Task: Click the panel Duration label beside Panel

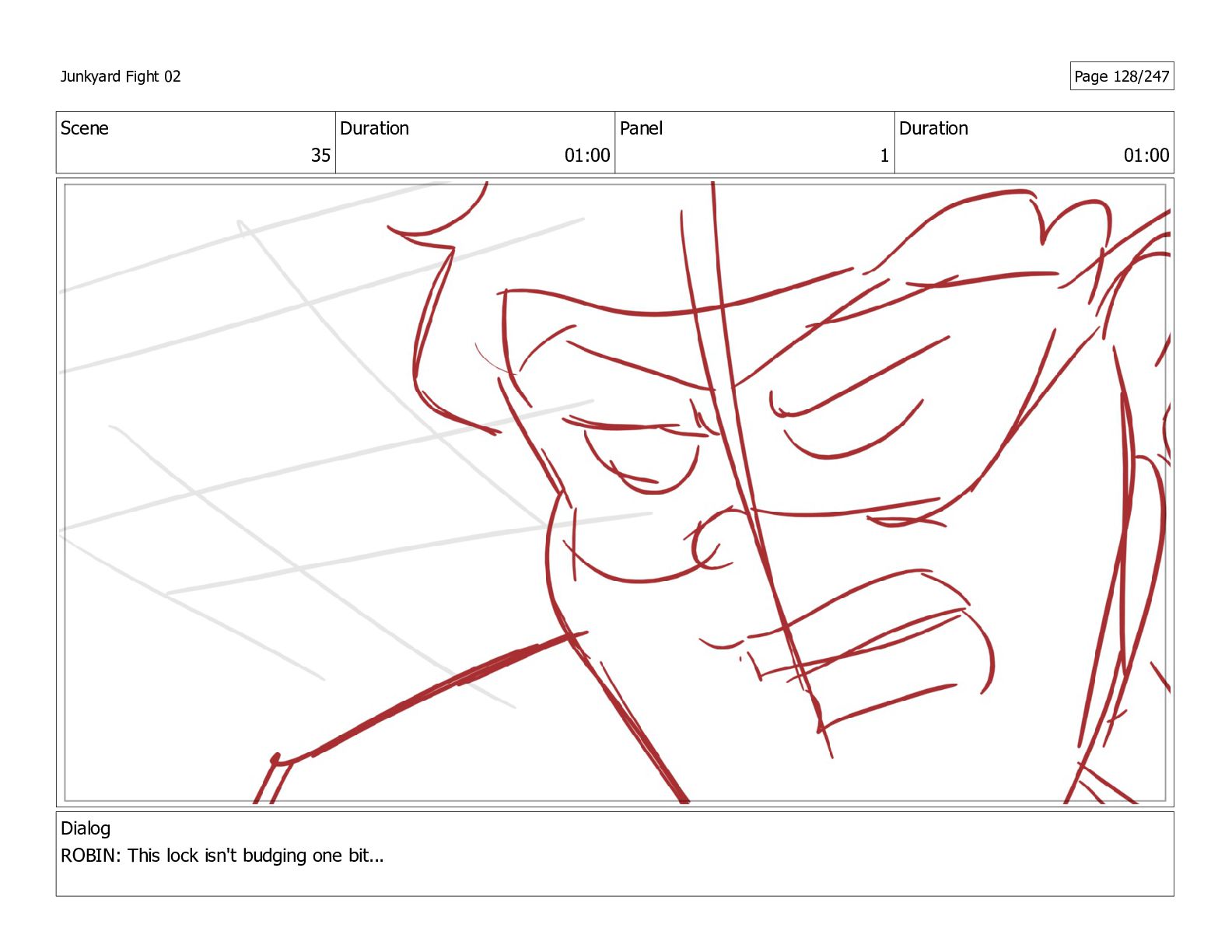Action: pyautogui.click(x=933, y=128)
